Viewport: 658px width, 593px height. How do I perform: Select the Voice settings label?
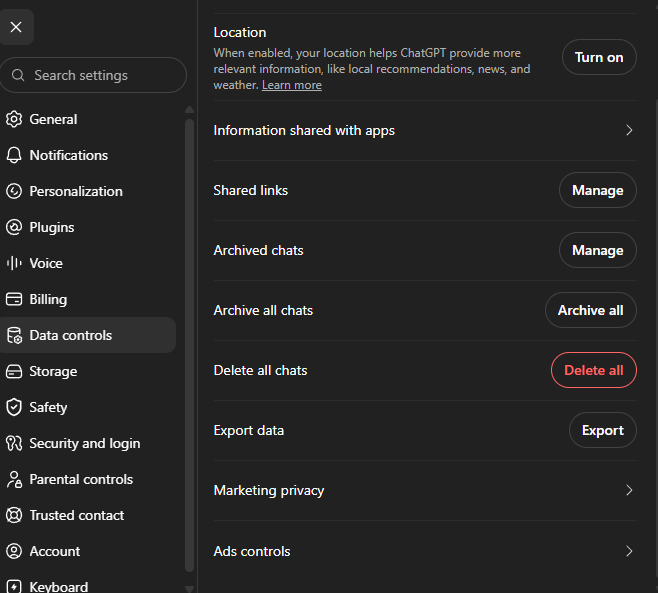46,263
